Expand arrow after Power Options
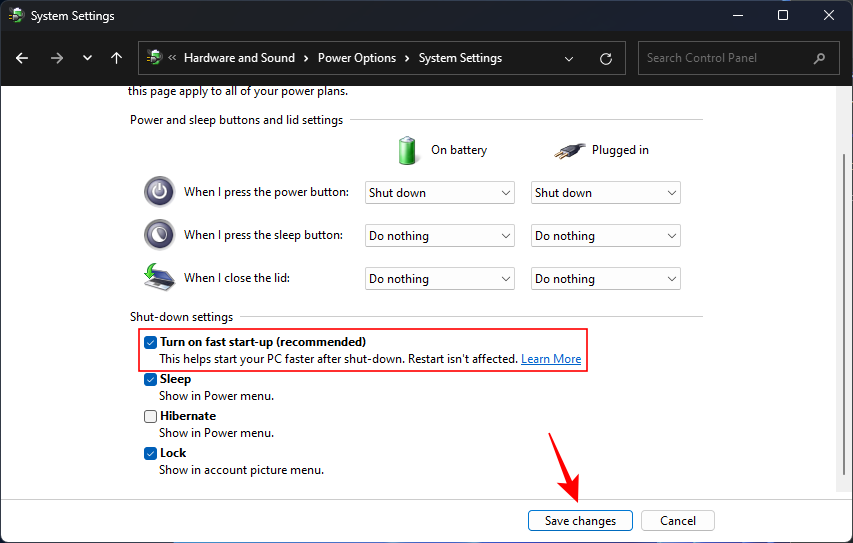Screen dimensions: 853x543 pyautogui.click(x=407, y=58)
